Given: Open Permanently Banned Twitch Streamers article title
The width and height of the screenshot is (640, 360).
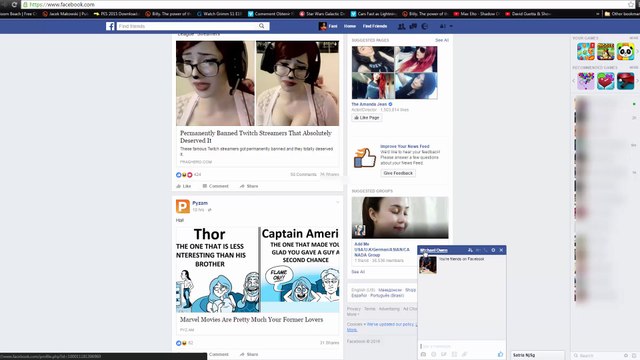Looking at the screenshot, I should tap(256, 137).
